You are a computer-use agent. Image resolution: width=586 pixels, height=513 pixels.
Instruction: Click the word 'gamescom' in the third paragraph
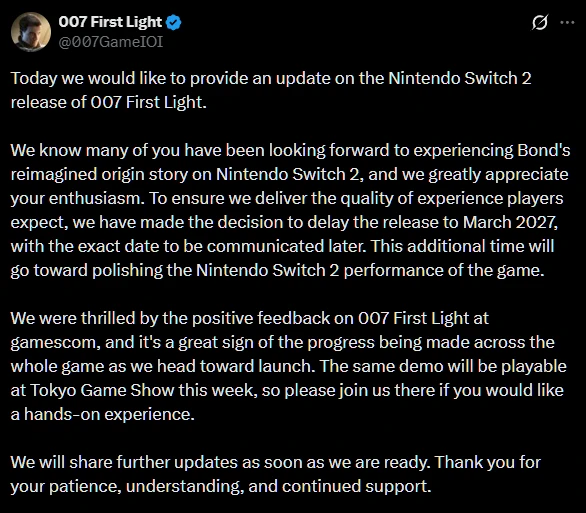pos(55,343)
